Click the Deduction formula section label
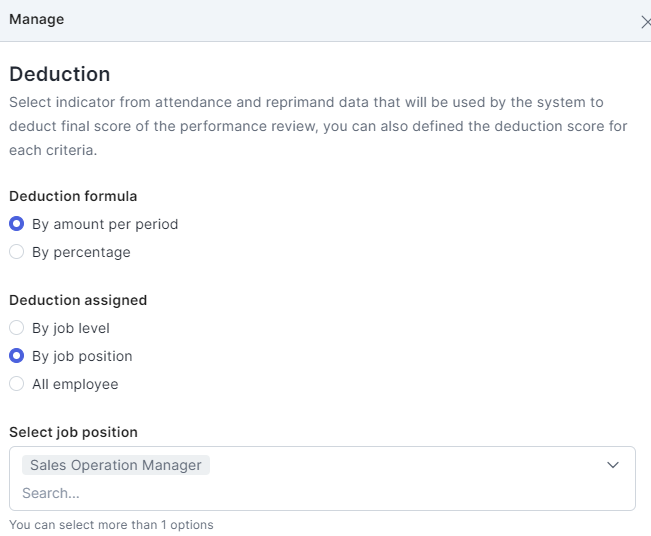Viewport: 651px width, 536px height. click(x=73, y=196)
